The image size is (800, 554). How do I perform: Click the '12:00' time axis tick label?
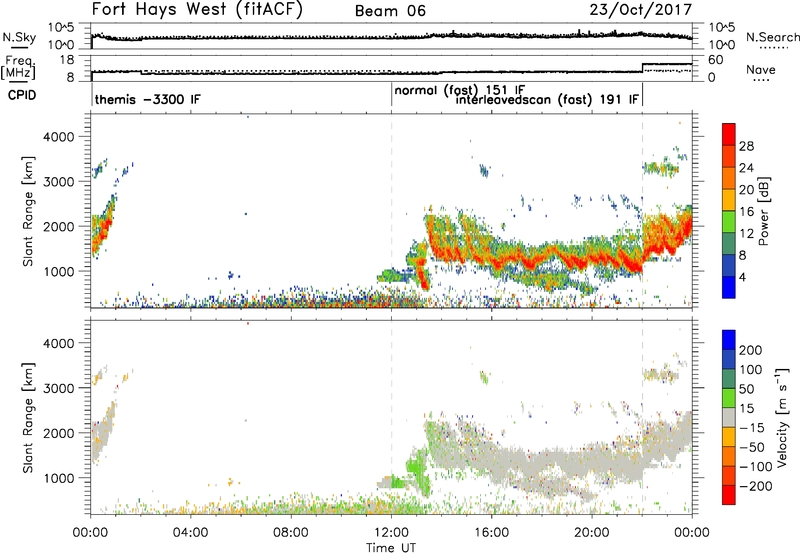click(391, 533)
